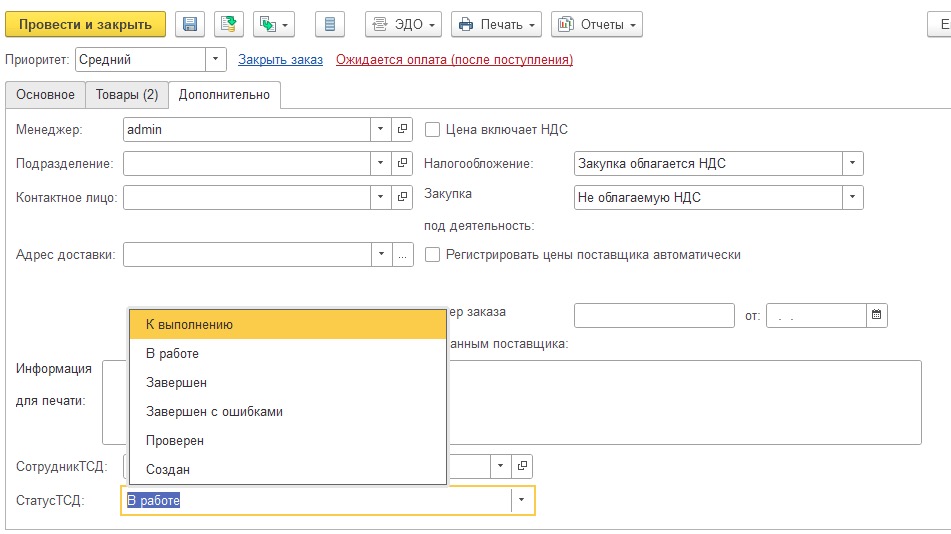Select К выполнению in the status list
Screen dimensions: 951x534
pos(288,325)
